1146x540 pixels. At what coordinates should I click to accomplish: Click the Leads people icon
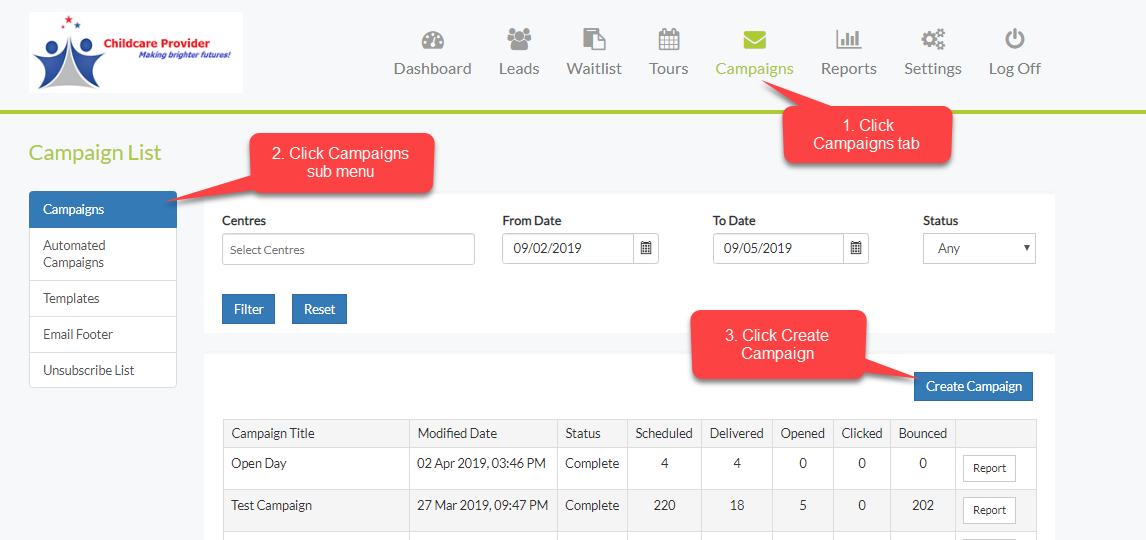(x=519, y=39)
